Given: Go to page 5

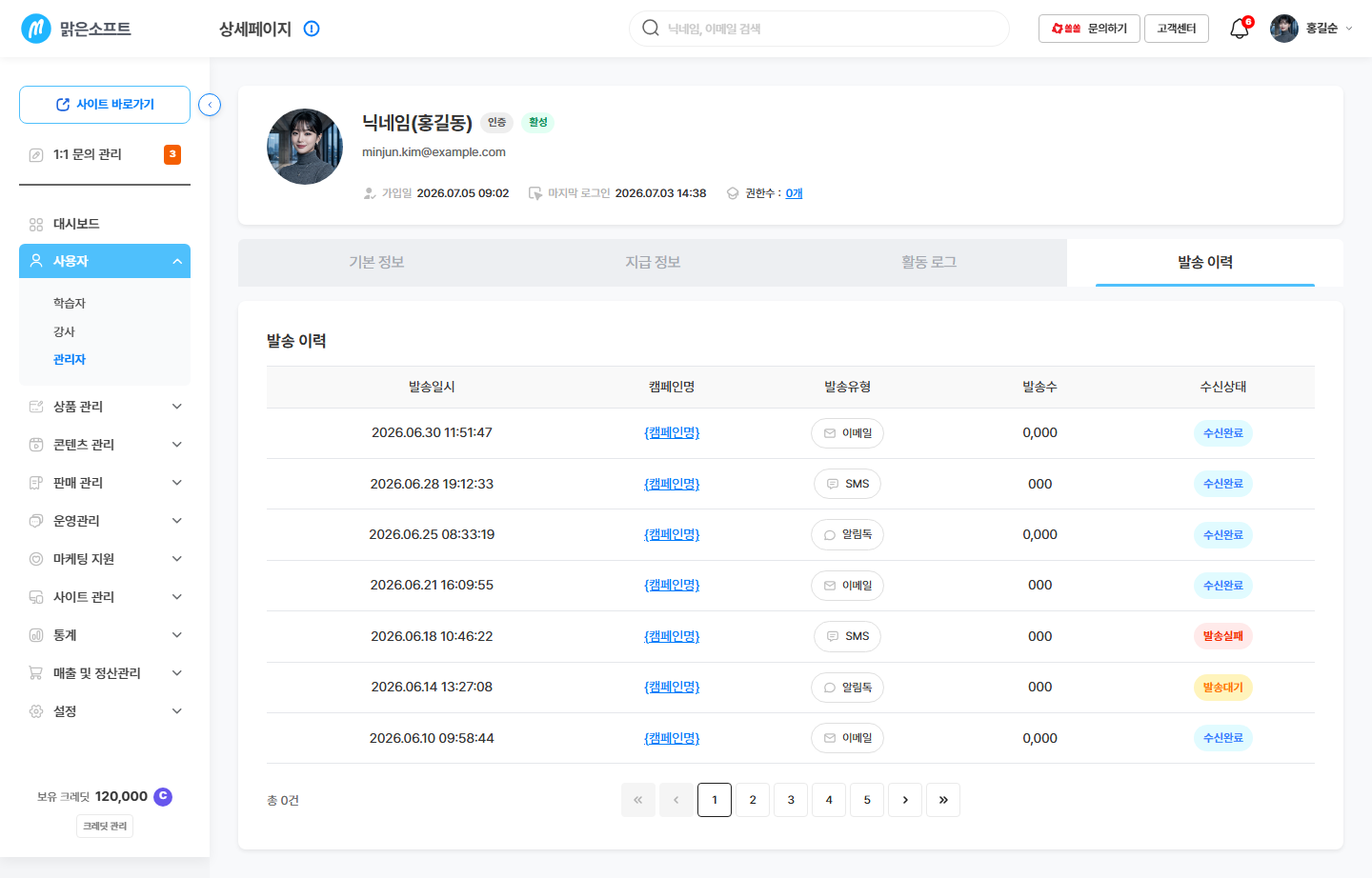Looking at the screenshot, I should click(867, 800).
